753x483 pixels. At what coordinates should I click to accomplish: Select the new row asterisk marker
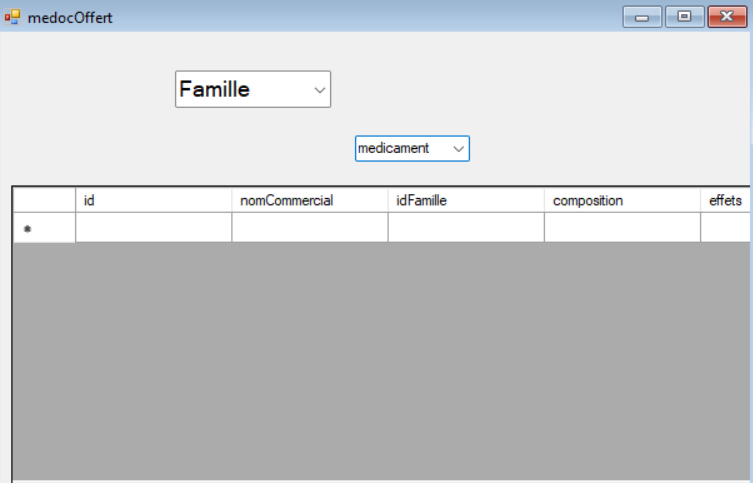28,229
